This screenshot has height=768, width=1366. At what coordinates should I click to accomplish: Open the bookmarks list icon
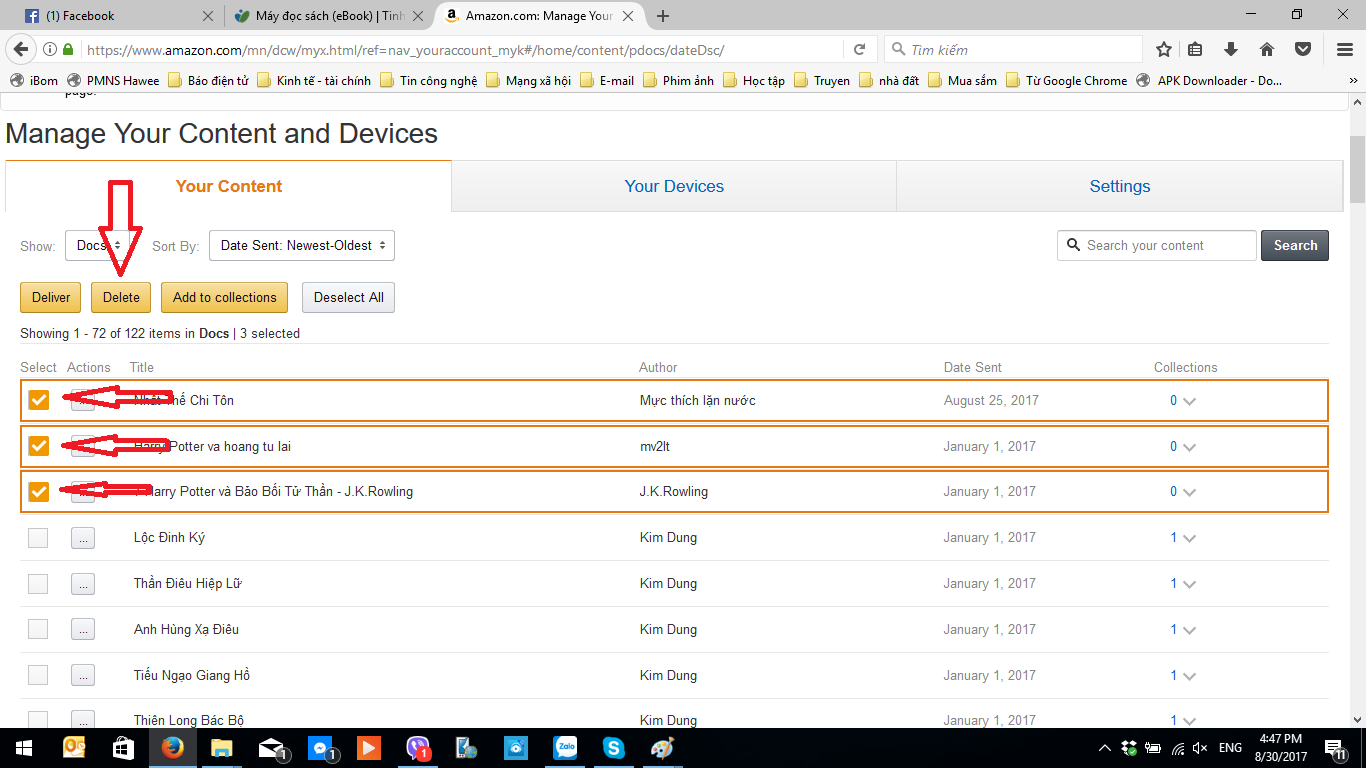pyautogui.click(x=1196, y=49)
